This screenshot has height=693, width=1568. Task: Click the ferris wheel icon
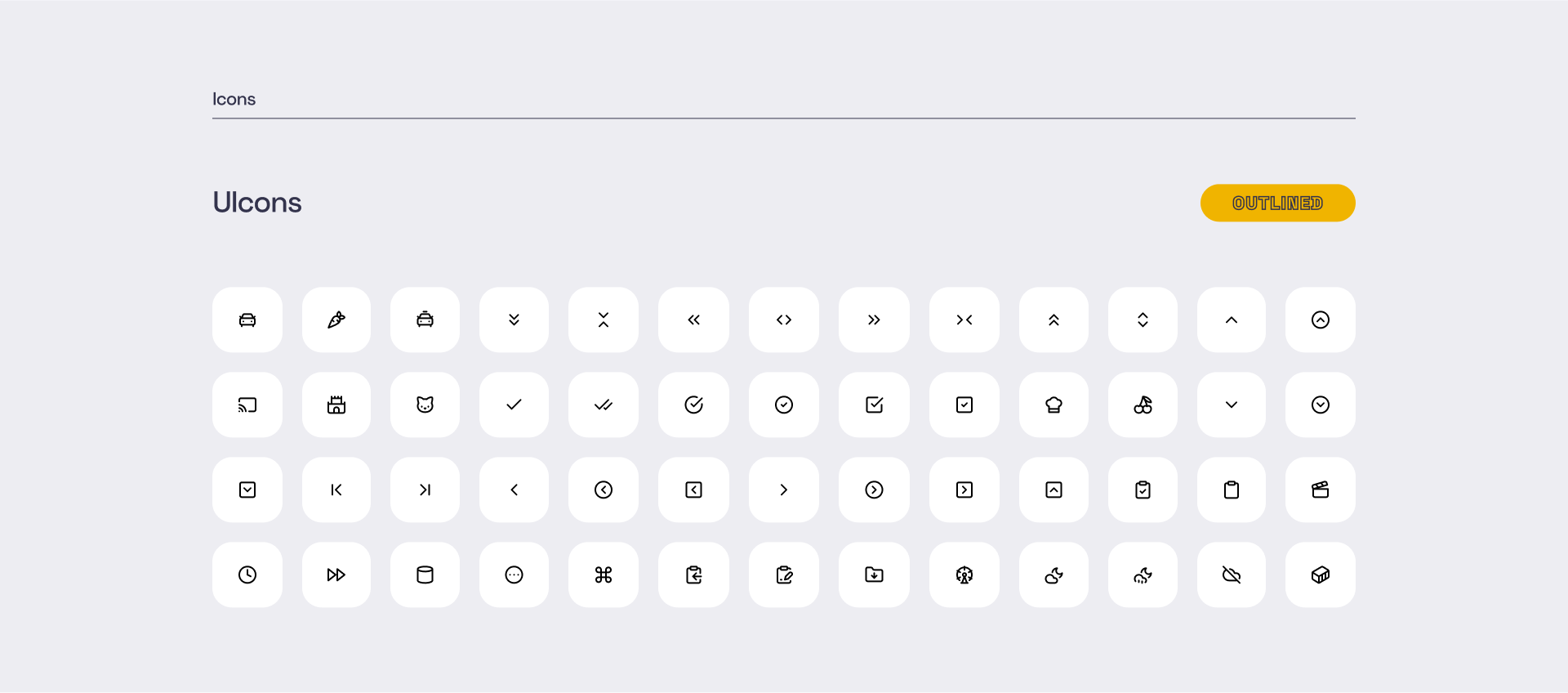click(964, 575)
